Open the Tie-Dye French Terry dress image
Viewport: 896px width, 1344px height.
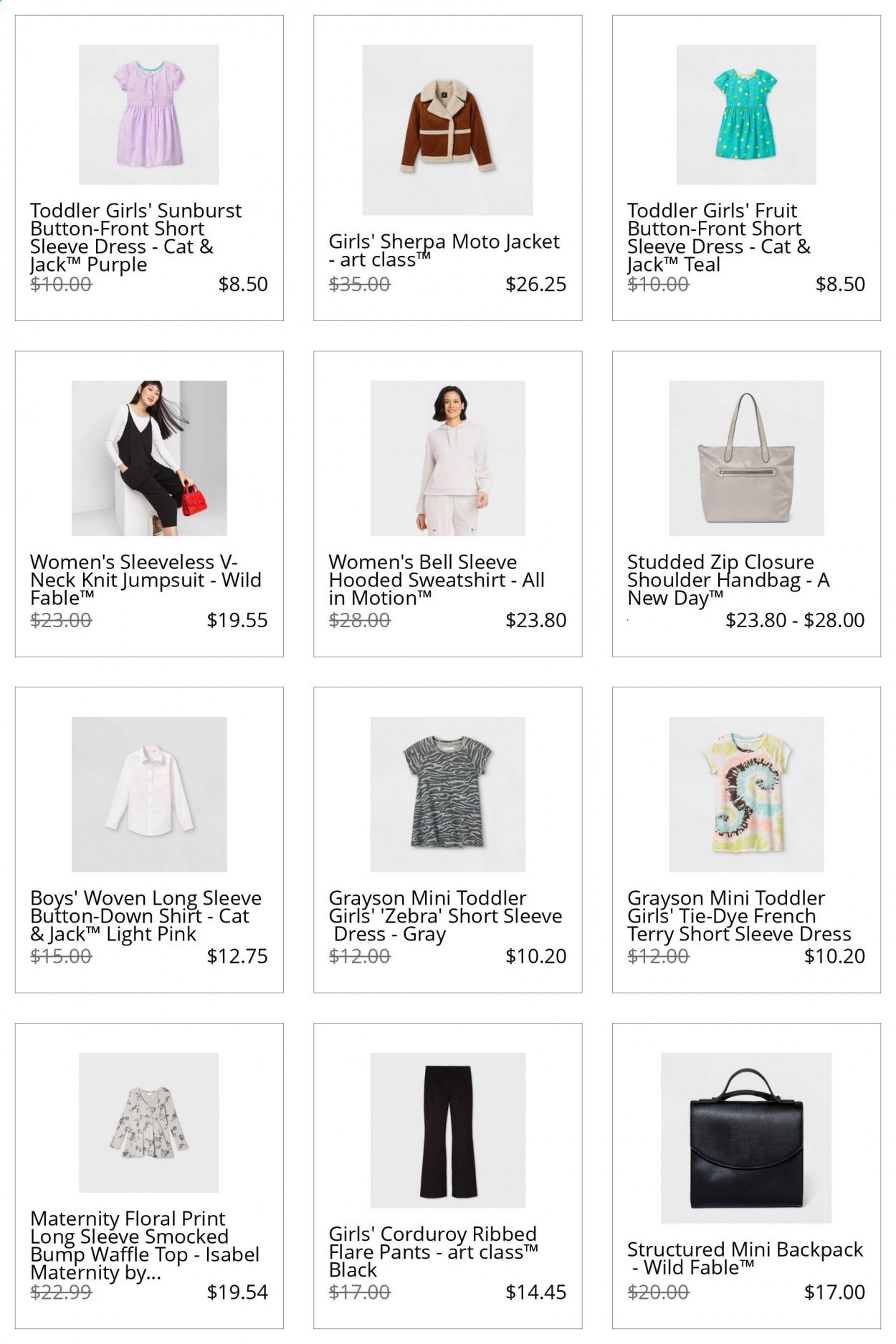746,794
